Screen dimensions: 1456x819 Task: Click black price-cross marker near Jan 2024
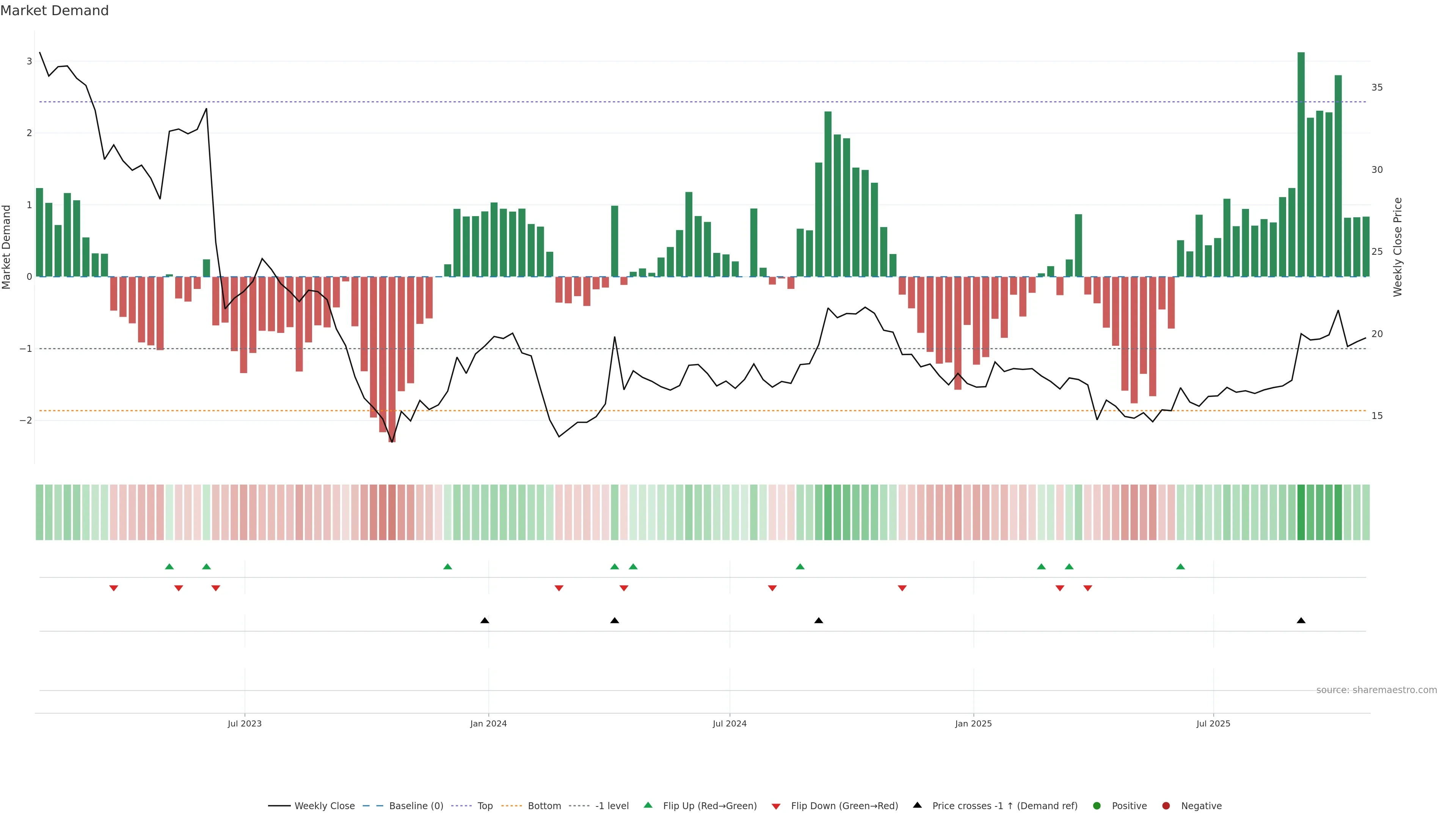[485, 621]
